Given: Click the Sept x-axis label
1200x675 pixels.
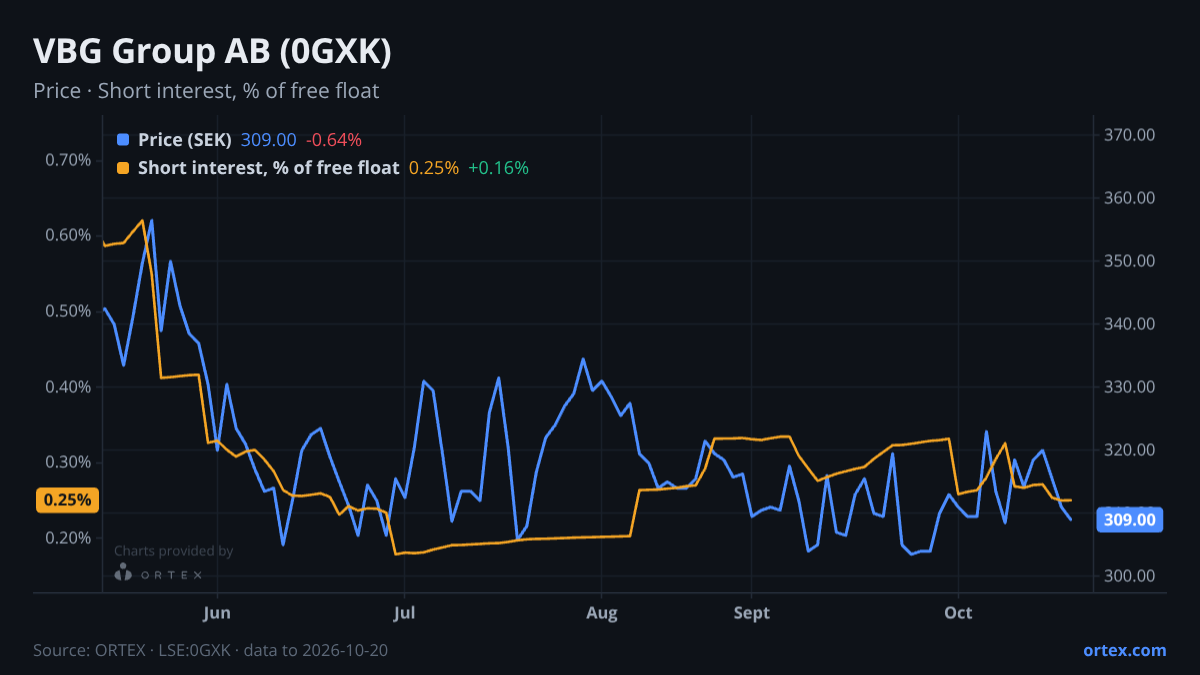Looking at the screenshot, I should 751,613.
